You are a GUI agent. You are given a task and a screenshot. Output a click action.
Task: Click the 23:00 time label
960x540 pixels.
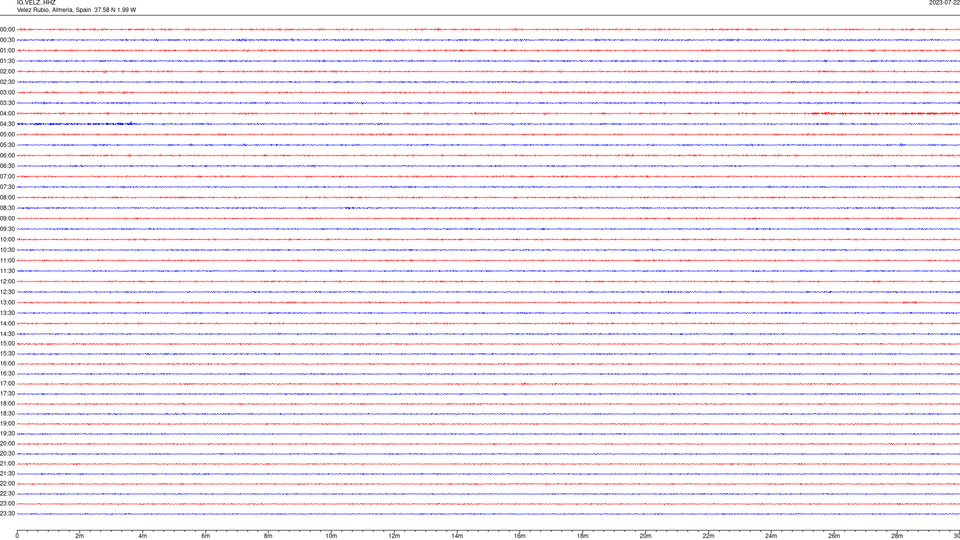[x=7, y=504]
